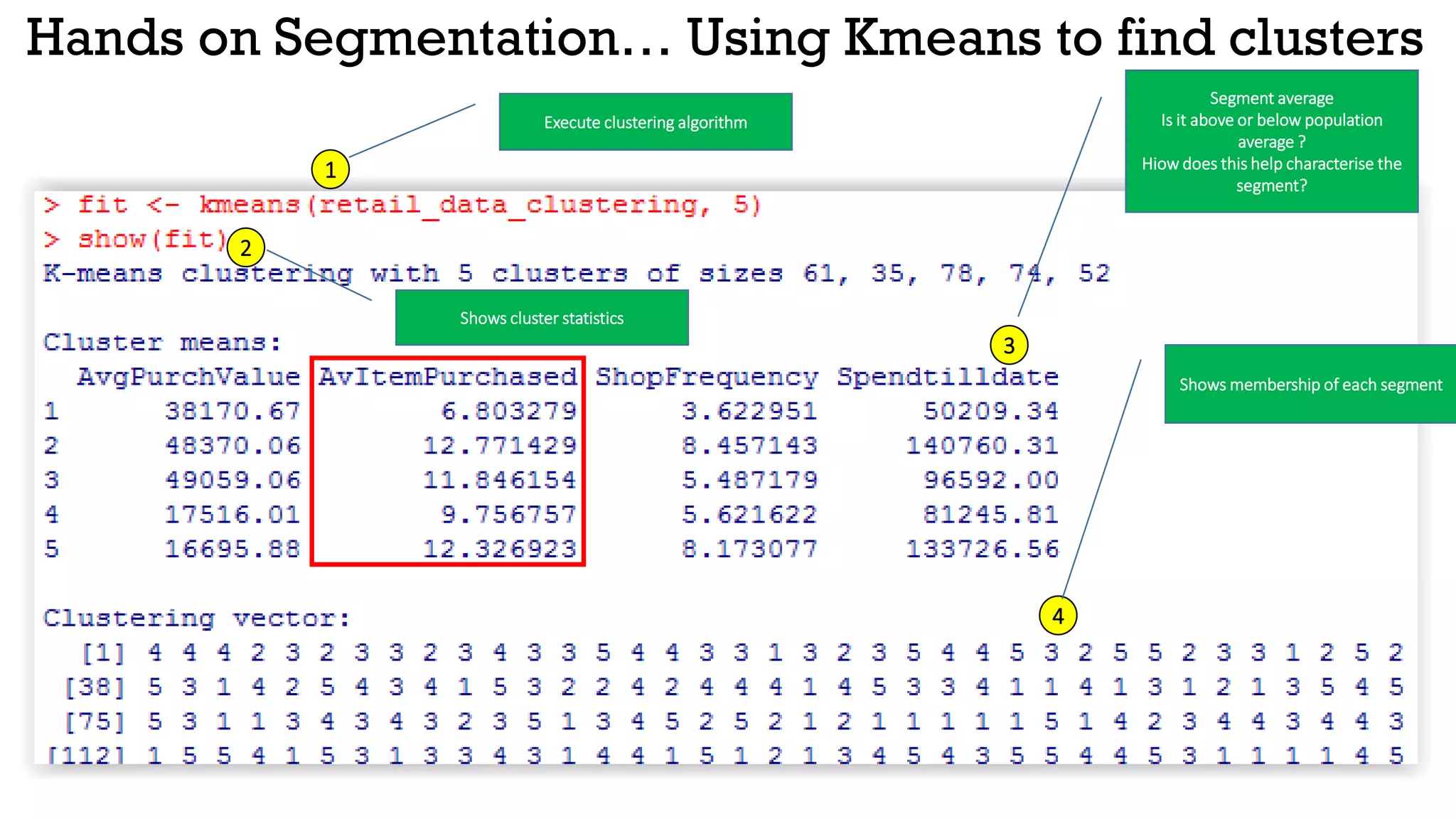Click the 'Shows cluster statistics' green box

tap(541, 318)
